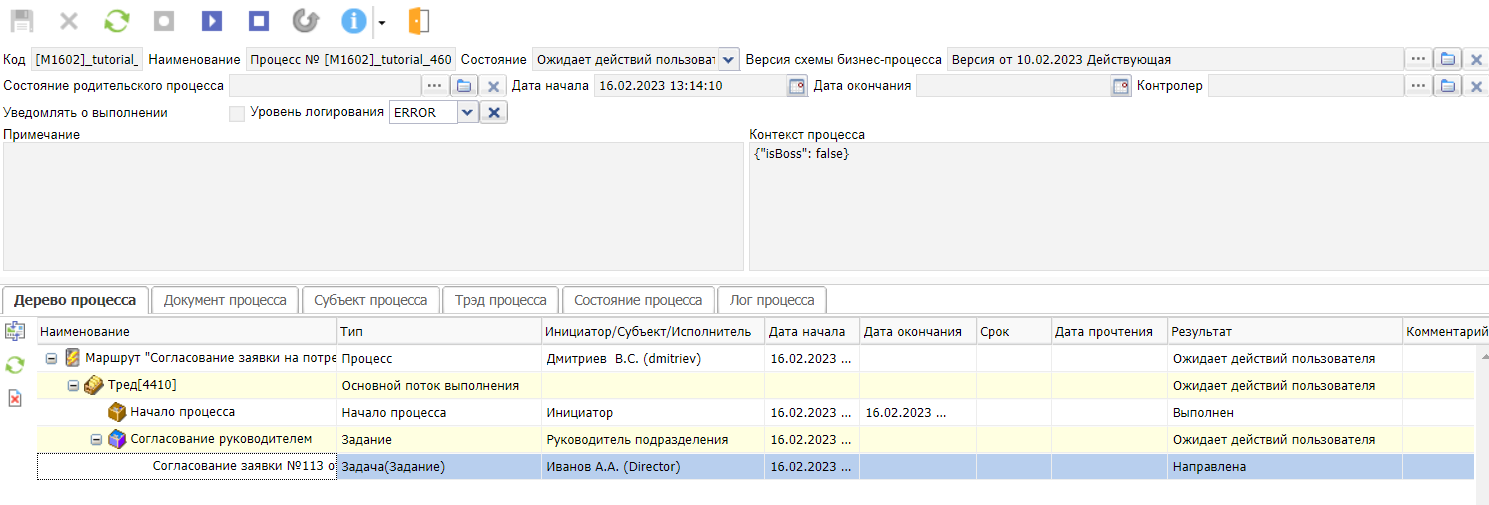
Task: Open the Лог процесса tab
Action: pos(771,300)
